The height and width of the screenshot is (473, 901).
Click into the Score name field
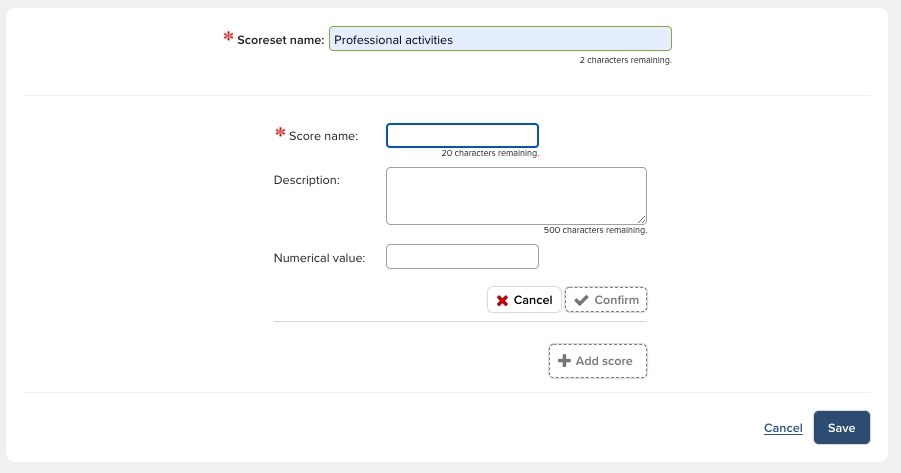(x=462, y=135)
